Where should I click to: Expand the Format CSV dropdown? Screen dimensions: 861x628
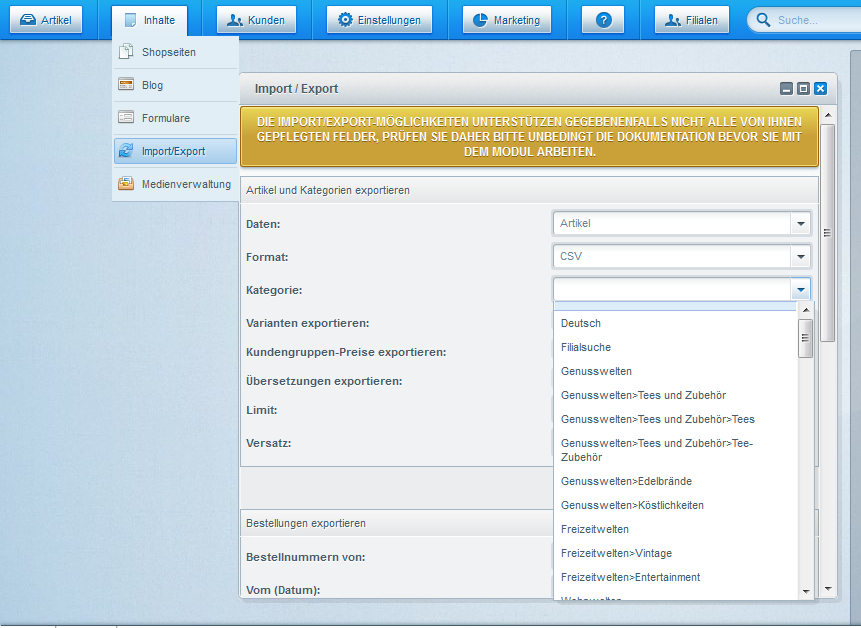click(800, 257)
